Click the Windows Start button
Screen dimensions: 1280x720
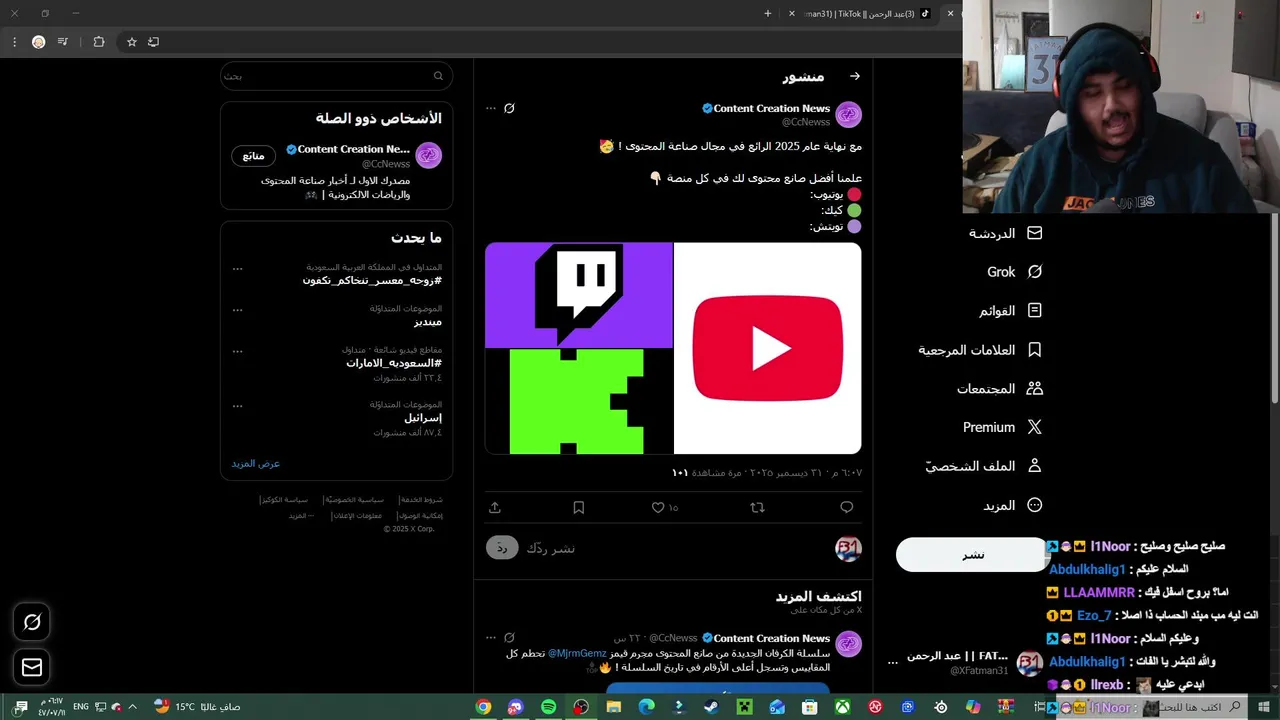point(1264,707)
